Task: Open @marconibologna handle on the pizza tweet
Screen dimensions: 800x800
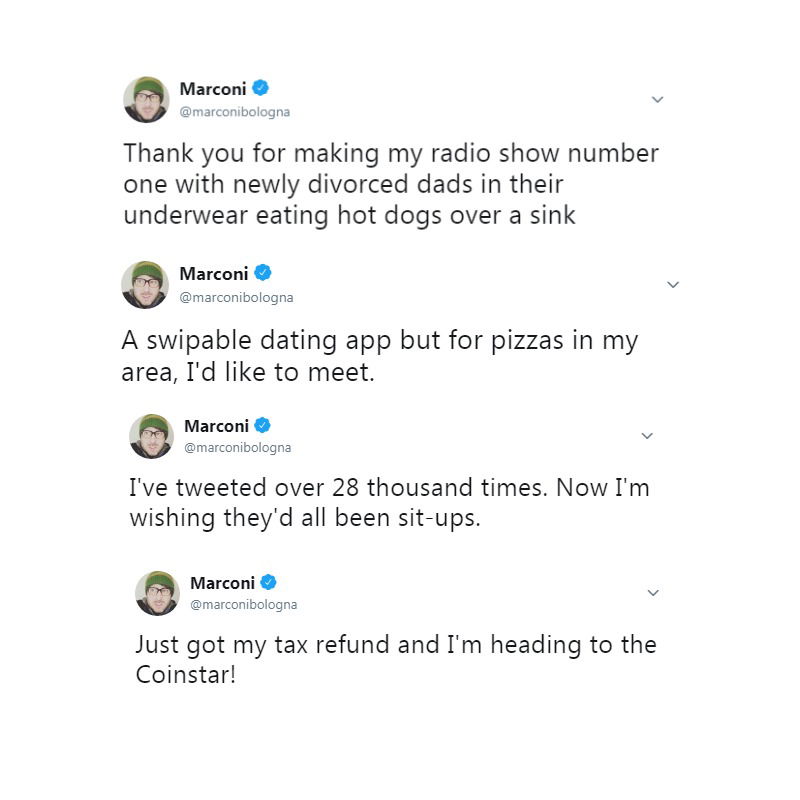Action: pyautogui.click(x=236, y=297)
